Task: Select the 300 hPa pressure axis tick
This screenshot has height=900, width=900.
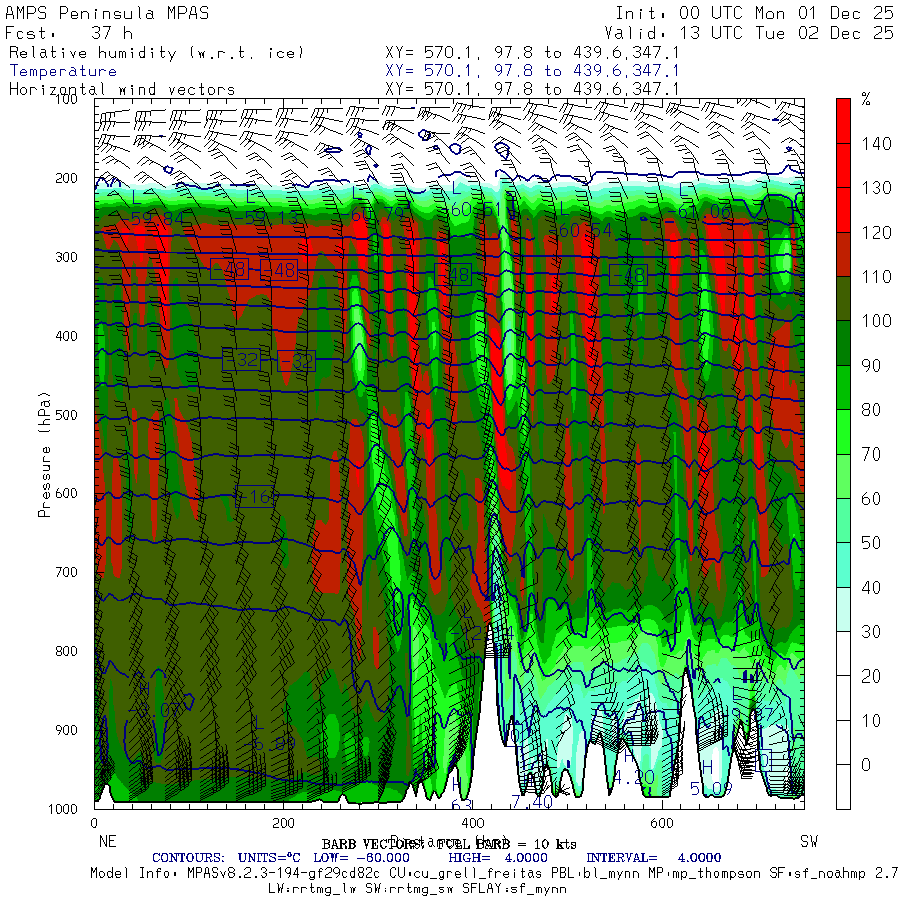Action: [x=66, y=257]
